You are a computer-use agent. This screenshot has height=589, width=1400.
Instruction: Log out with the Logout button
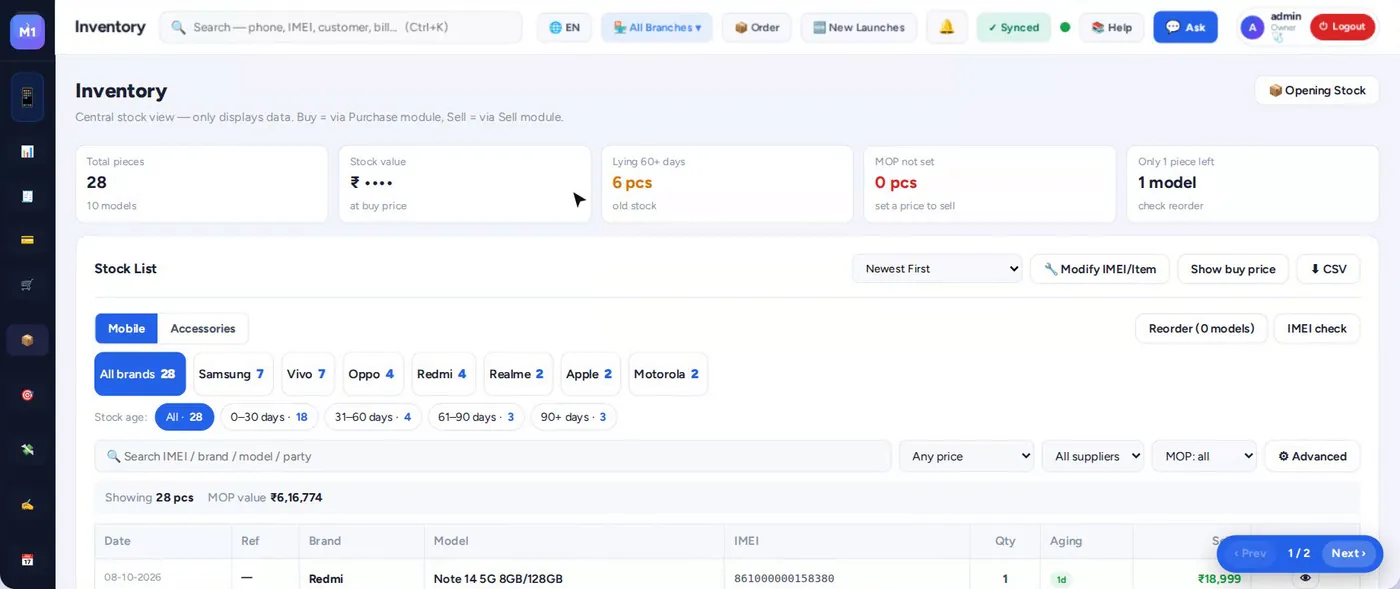(x=1342, y=27)
